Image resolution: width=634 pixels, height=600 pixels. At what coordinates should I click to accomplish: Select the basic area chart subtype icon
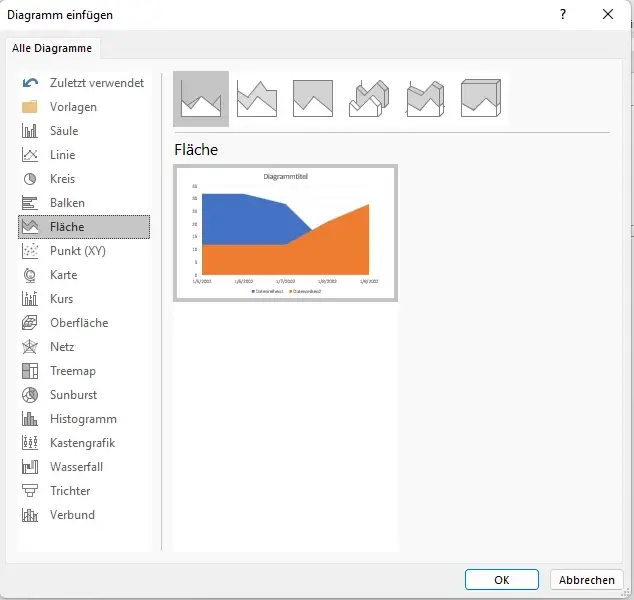[x=201, y=98]
